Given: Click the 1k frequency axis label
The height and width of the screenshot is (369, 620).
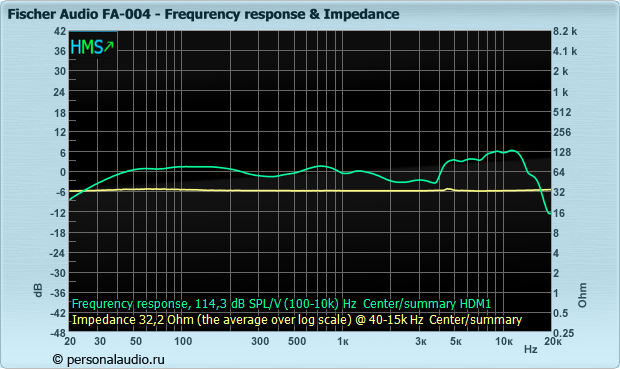Looking at the screenshot, I should [x=343, y=342].
